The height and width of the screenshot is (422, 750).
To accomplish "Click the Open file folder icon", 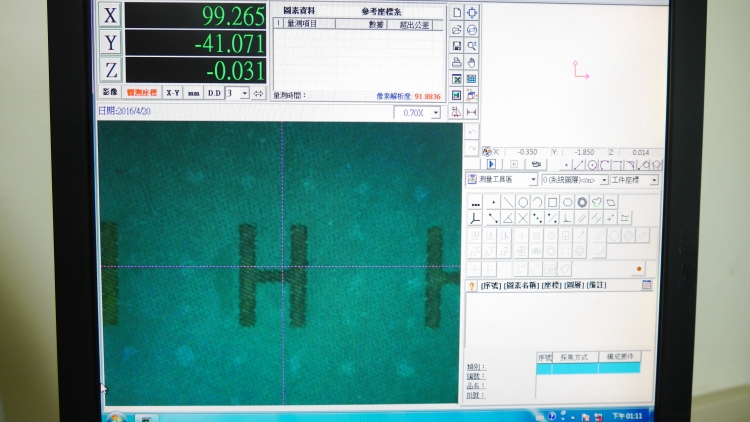I will pyautogui.click(x=456, y=30).
